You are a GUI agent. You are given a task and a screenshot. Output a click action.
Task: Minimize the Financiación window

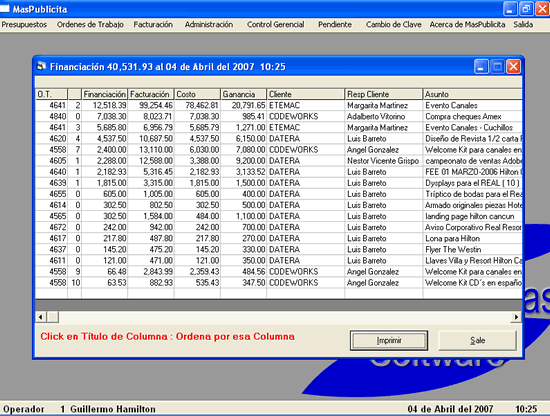pos(481,66)
